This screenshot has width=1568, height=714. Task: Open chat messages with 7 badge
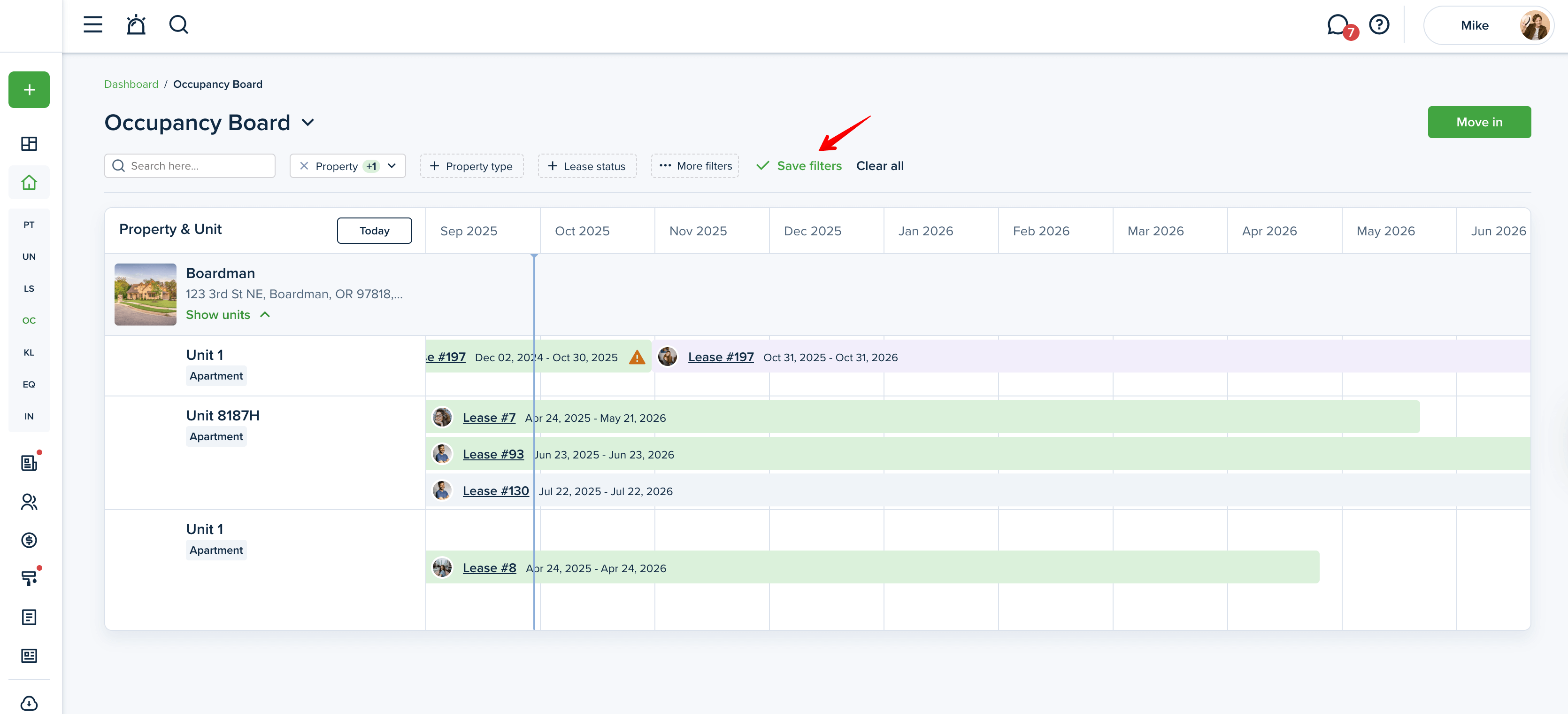1338,25
